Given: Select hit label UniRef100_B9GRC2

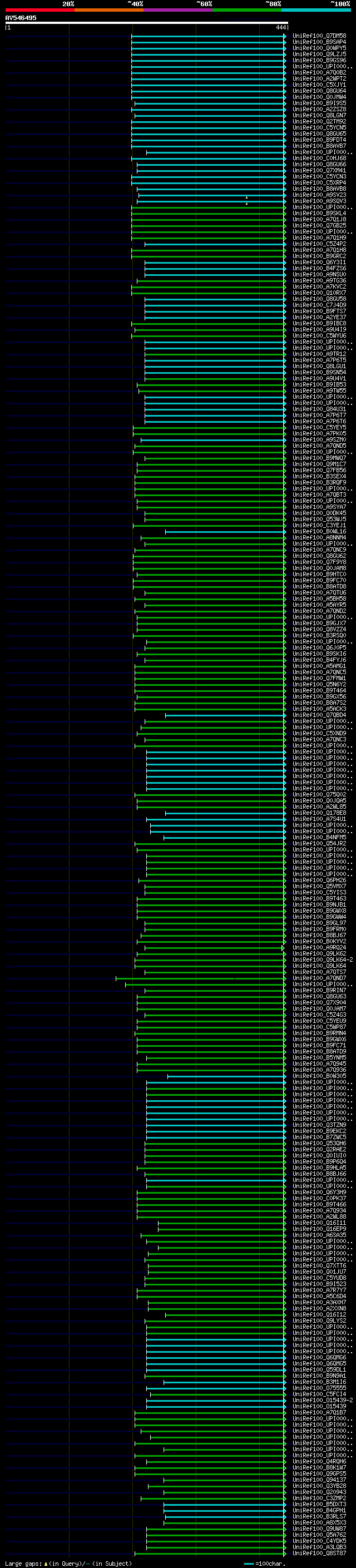Looking at the screenshot, I should pyautogui.click(x=319, y=256).
